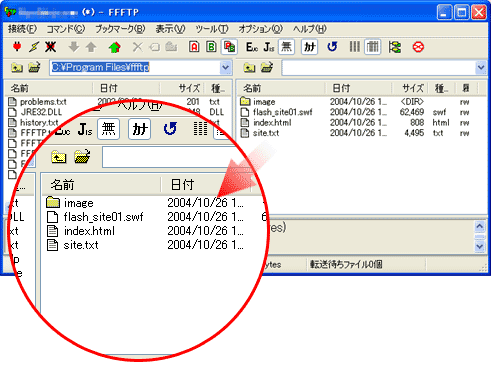This screenshot has height=371, width=491.
Task: Sort local list by サイズ column
Action: tap(182, 88)
